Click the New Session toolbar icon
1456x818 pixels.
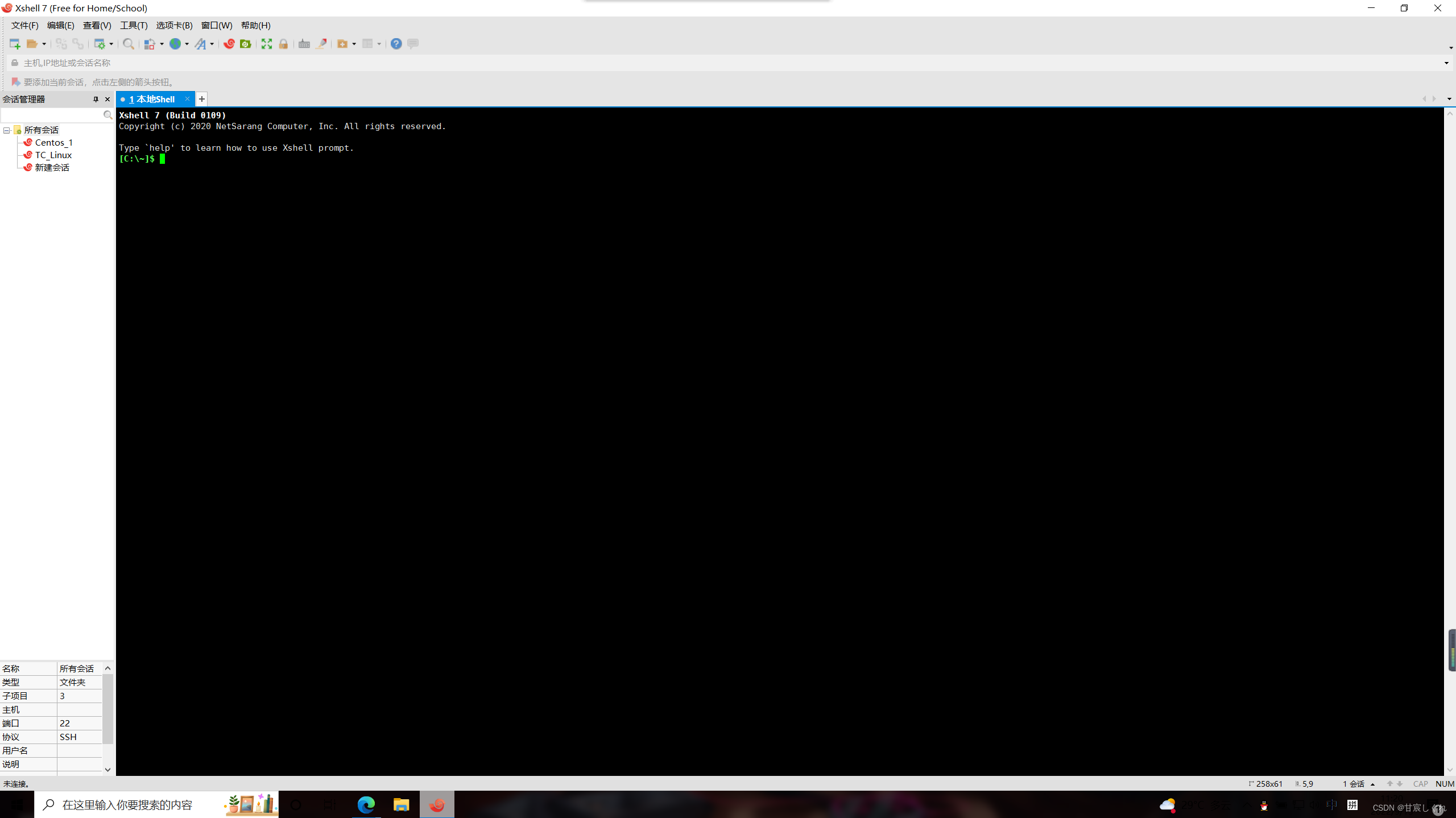point(15,44)
